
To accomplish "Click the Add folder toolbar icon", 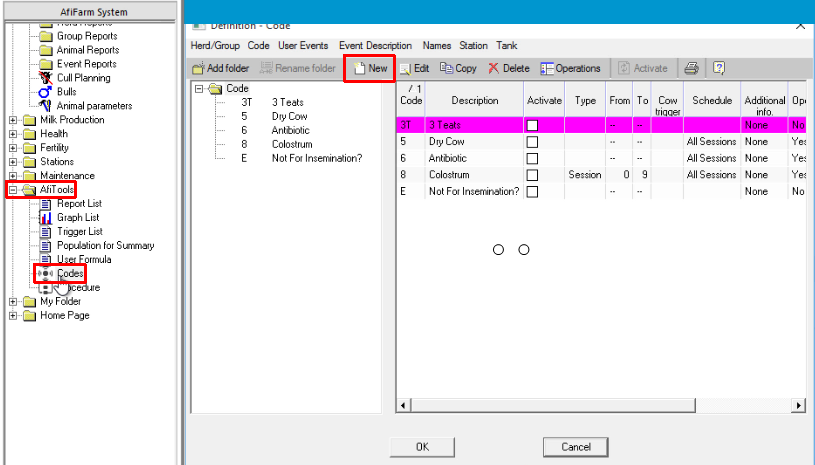I will [198, 69].
